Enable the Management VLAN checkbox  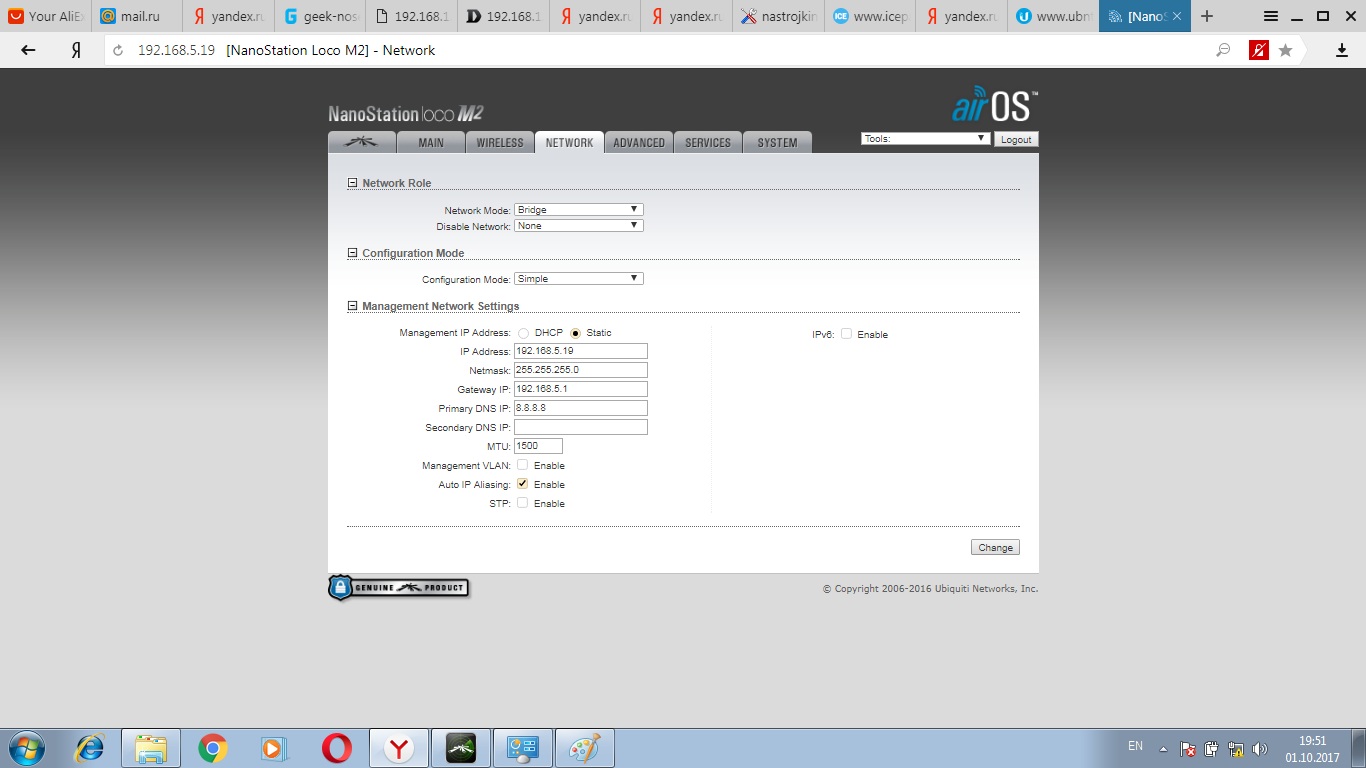522,465
